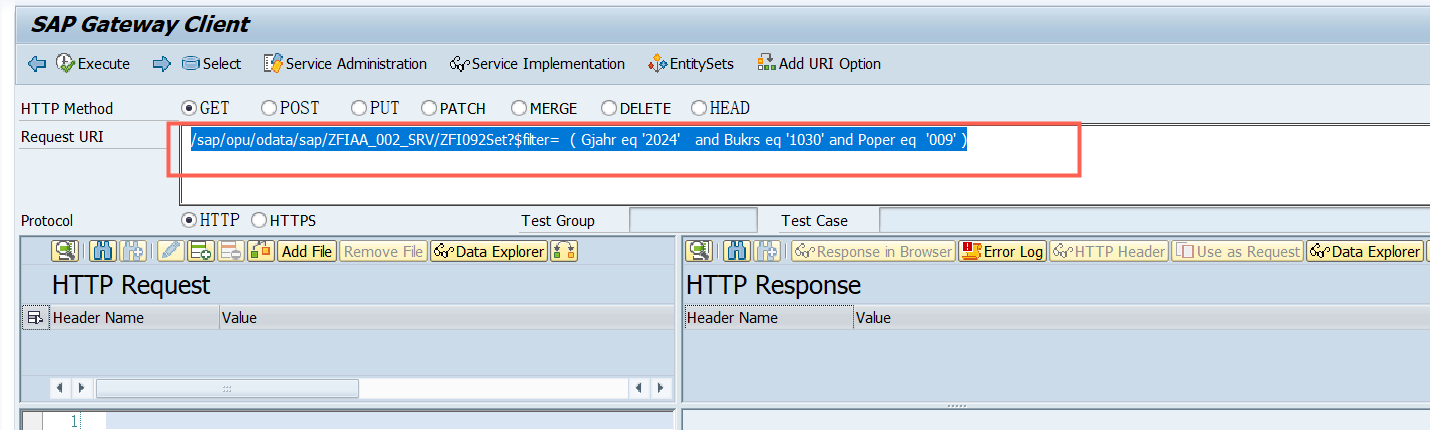The image size is (1430, 430).
Task: Click Add URI Option
Action: tap(819, 63)
